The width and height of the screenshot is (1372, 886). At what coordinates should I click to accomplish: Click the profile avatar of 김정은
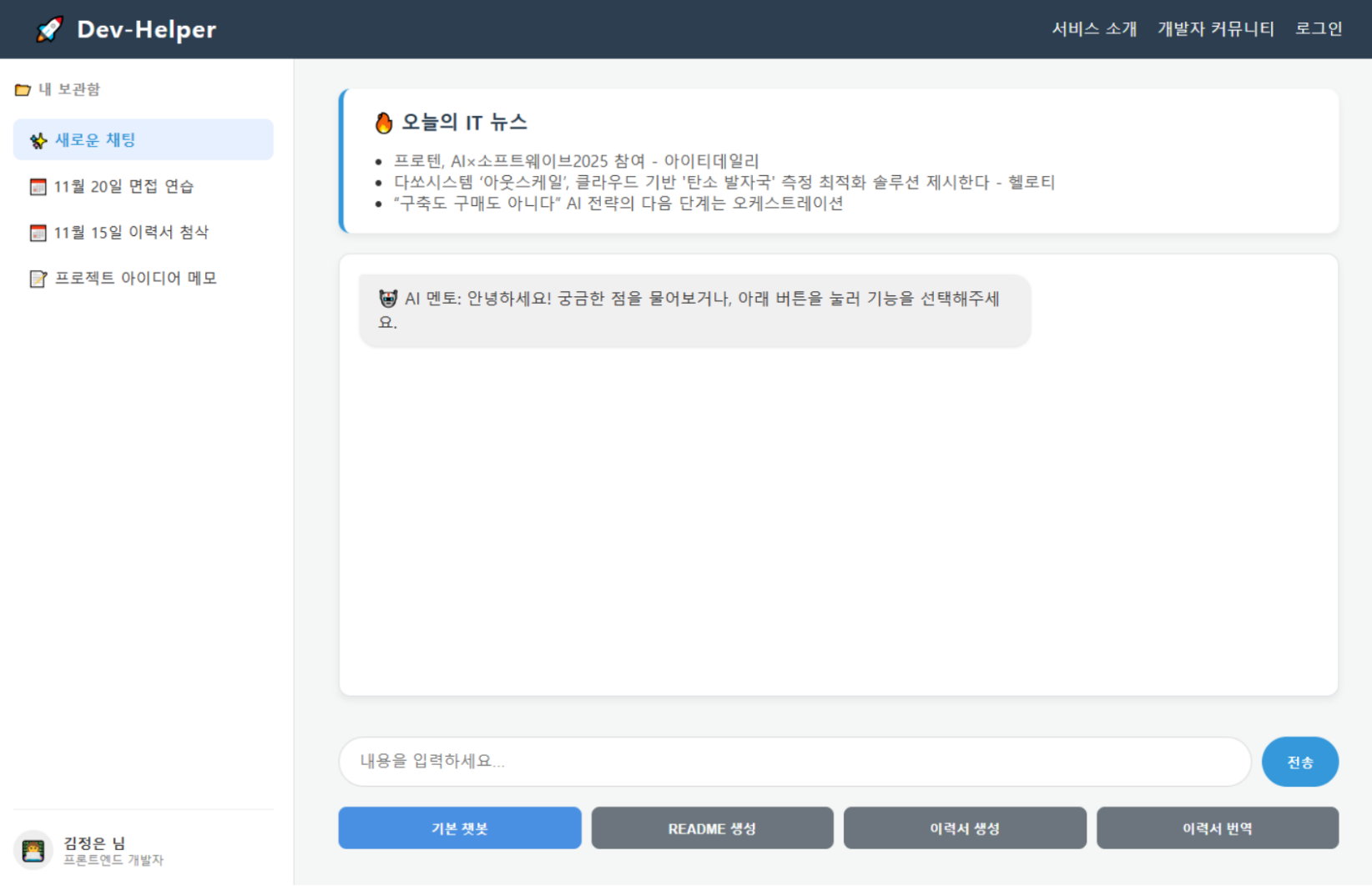click(33, 849)
